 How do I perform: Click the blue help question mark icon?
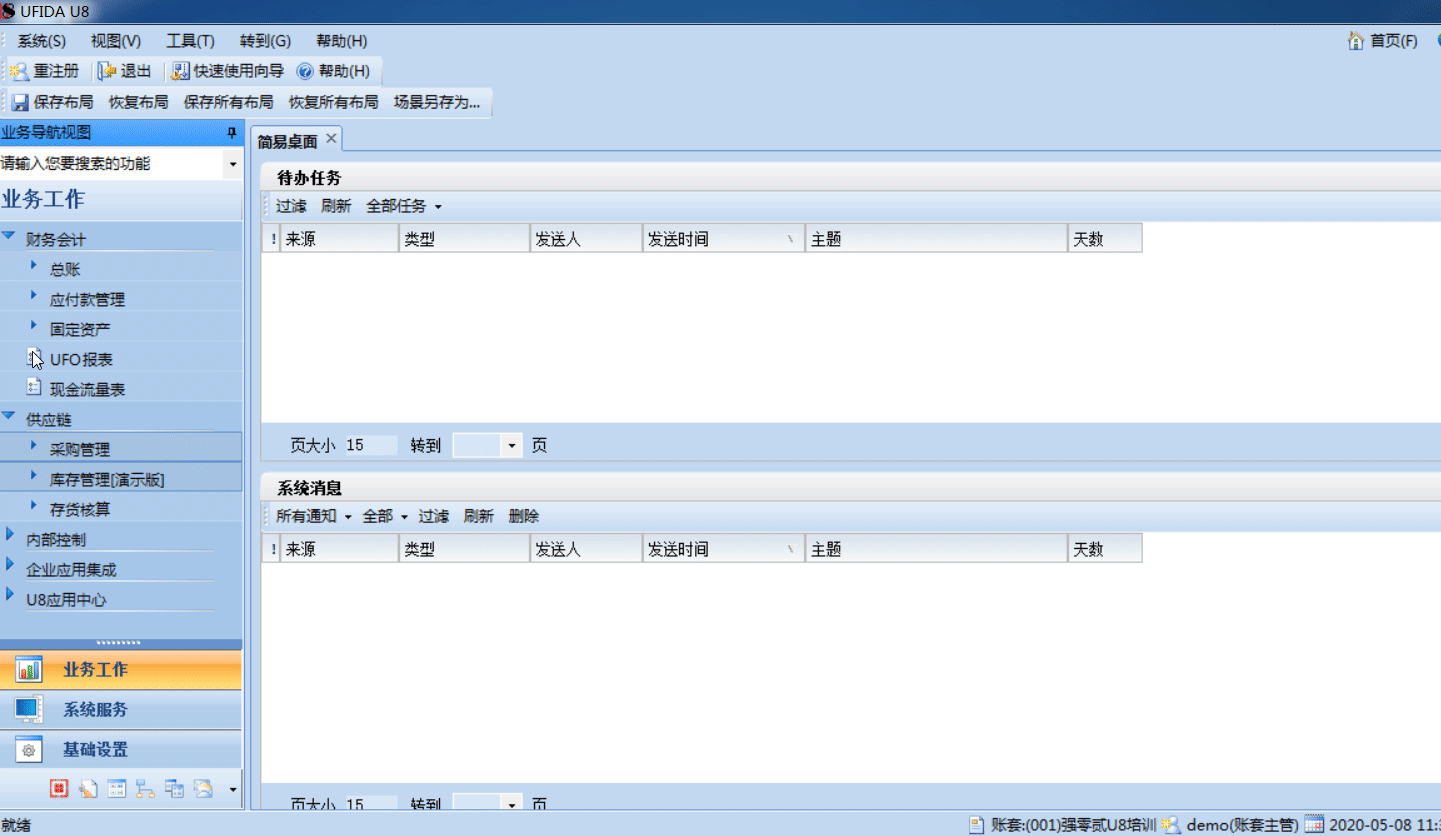coord(305,72)
